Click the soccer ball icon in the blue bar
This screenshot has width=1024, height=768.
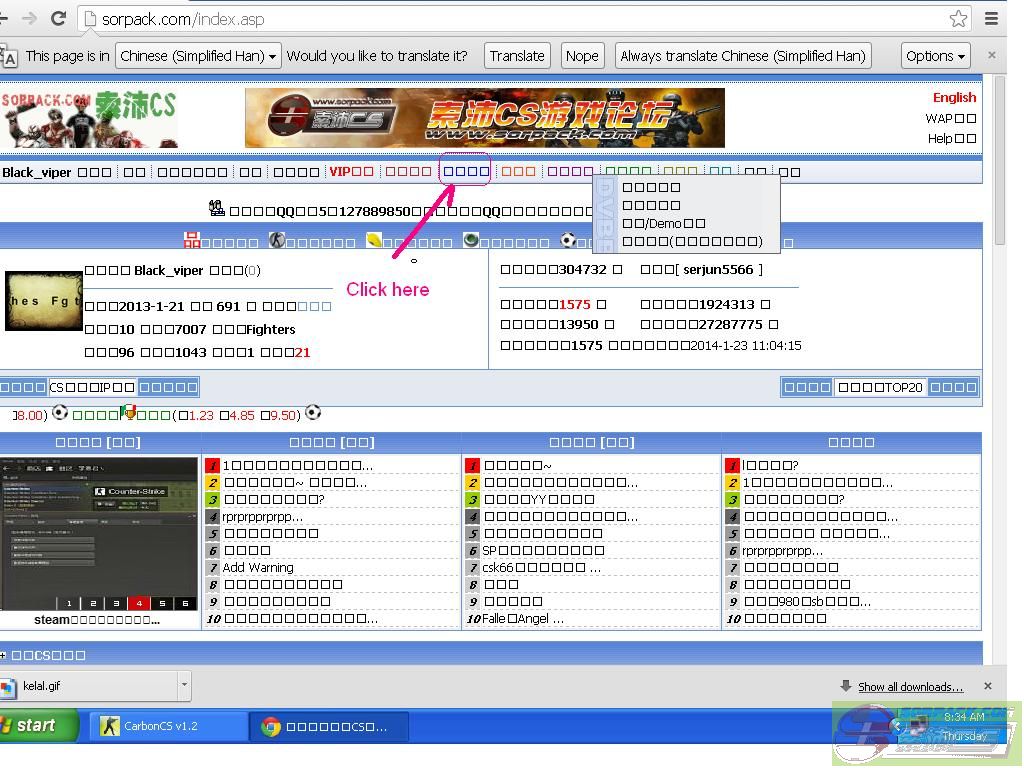click(x=568, y=241)
